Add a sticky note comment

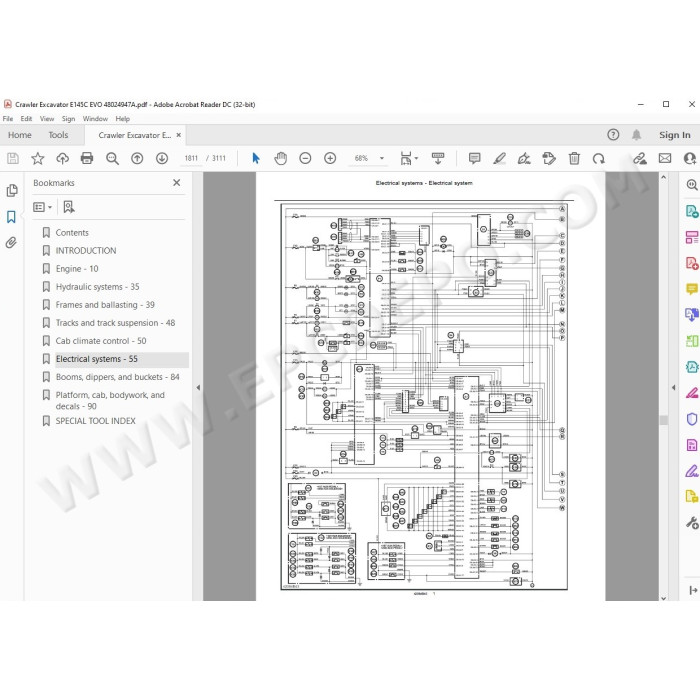[475, 158]
